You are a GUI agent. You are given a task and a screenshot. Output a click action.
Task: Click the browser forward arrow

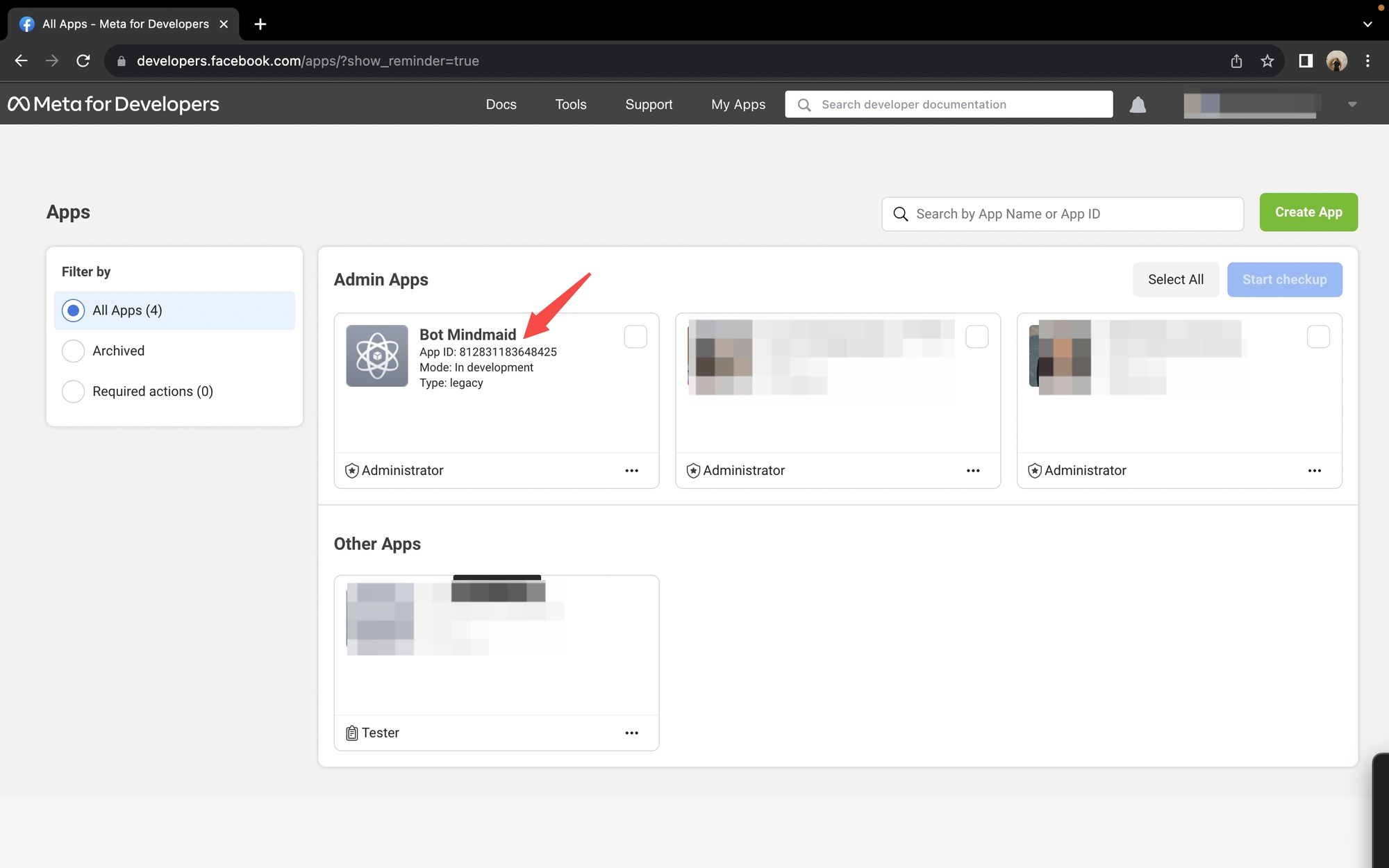tap(52, 61)
